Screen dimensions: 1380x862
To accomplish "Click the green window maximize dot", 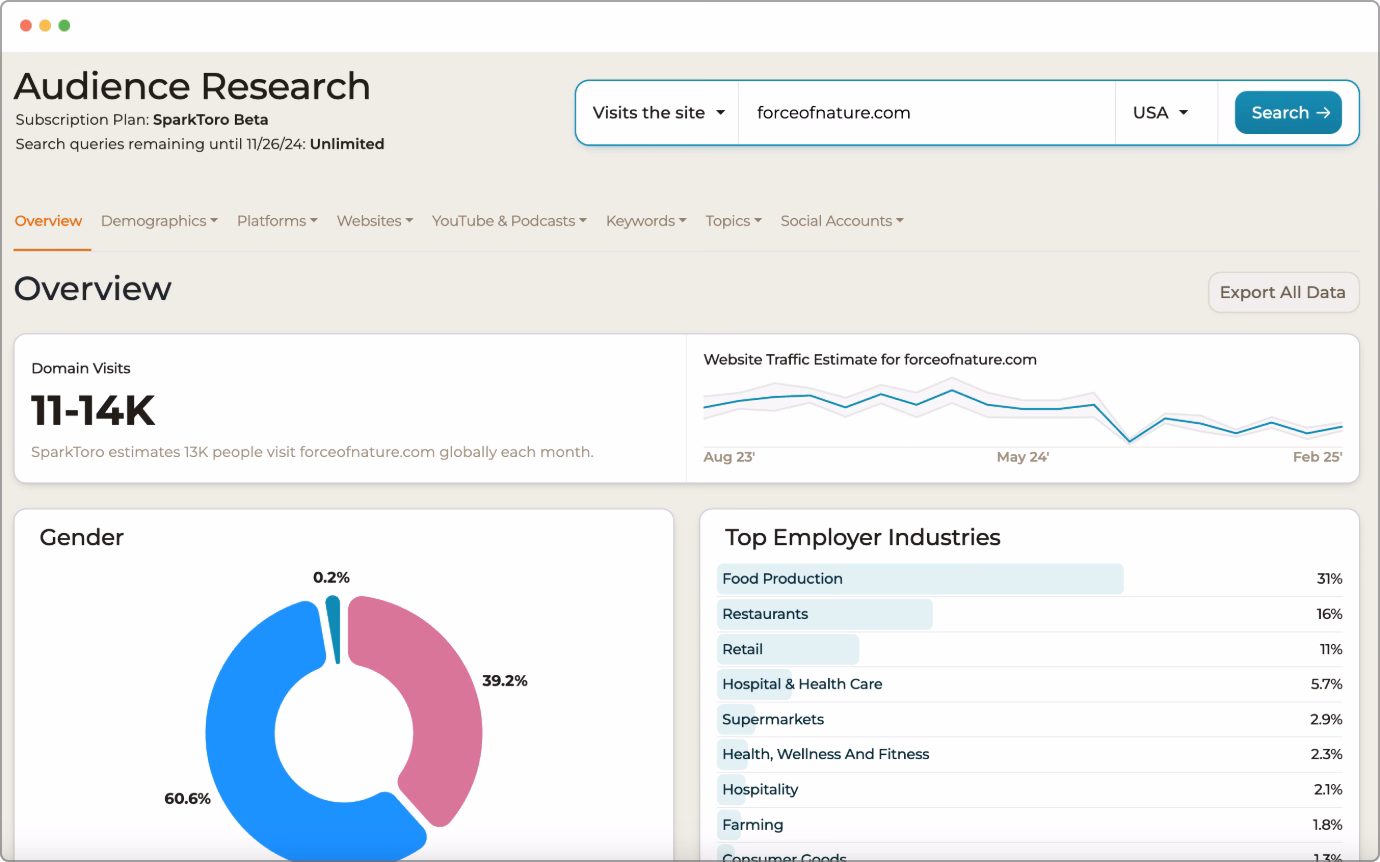I will tap(64, 25).
